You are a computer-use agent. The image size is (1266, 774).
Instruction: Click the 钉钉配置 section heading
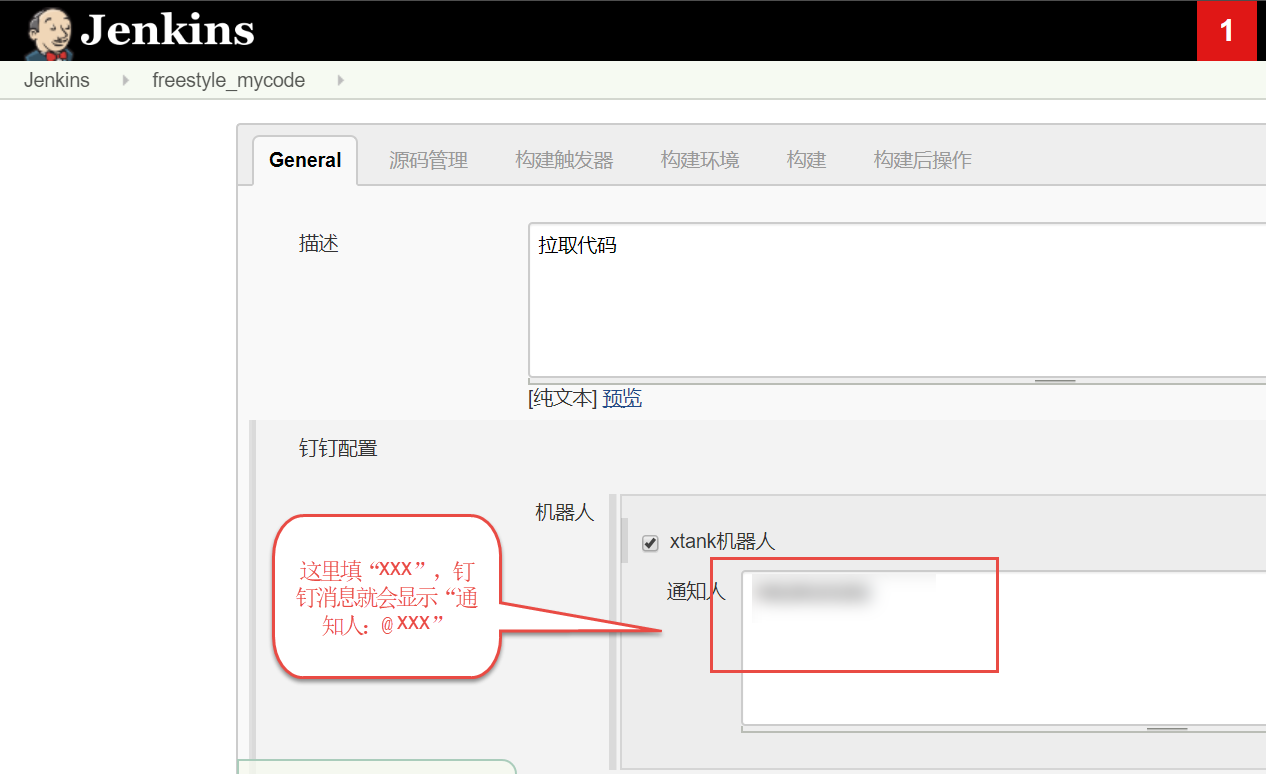tap(338, 448)
